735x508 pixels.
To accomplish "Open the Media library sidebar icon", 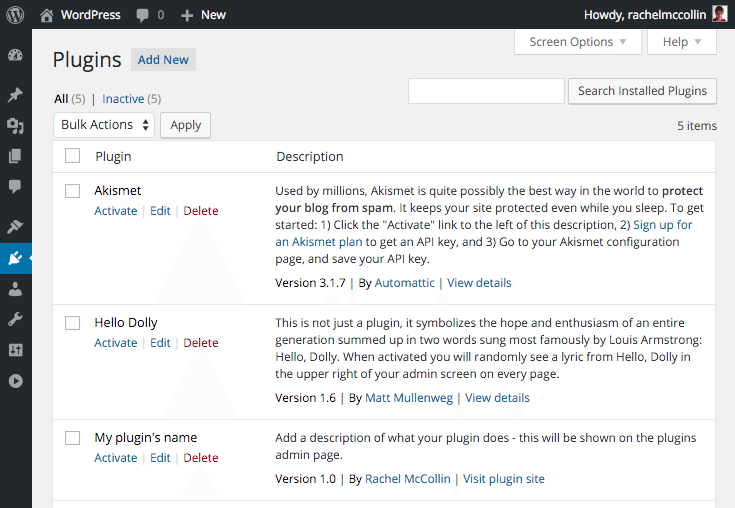I will (x=15, y=126).
